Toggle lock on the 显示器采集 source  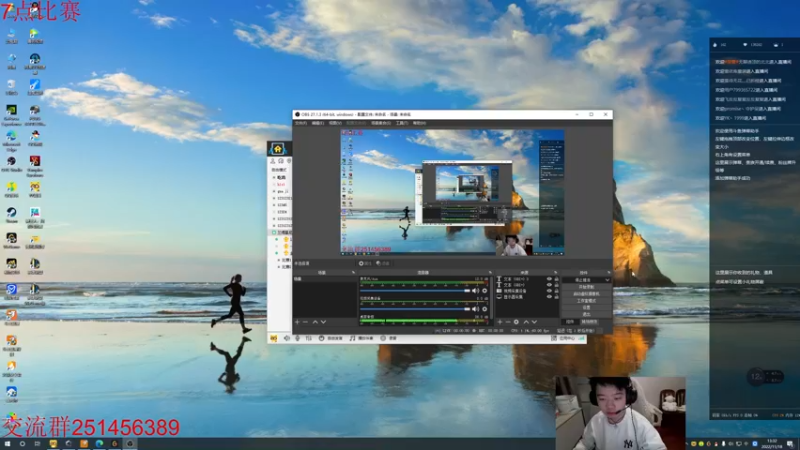[x=557, y=297]
